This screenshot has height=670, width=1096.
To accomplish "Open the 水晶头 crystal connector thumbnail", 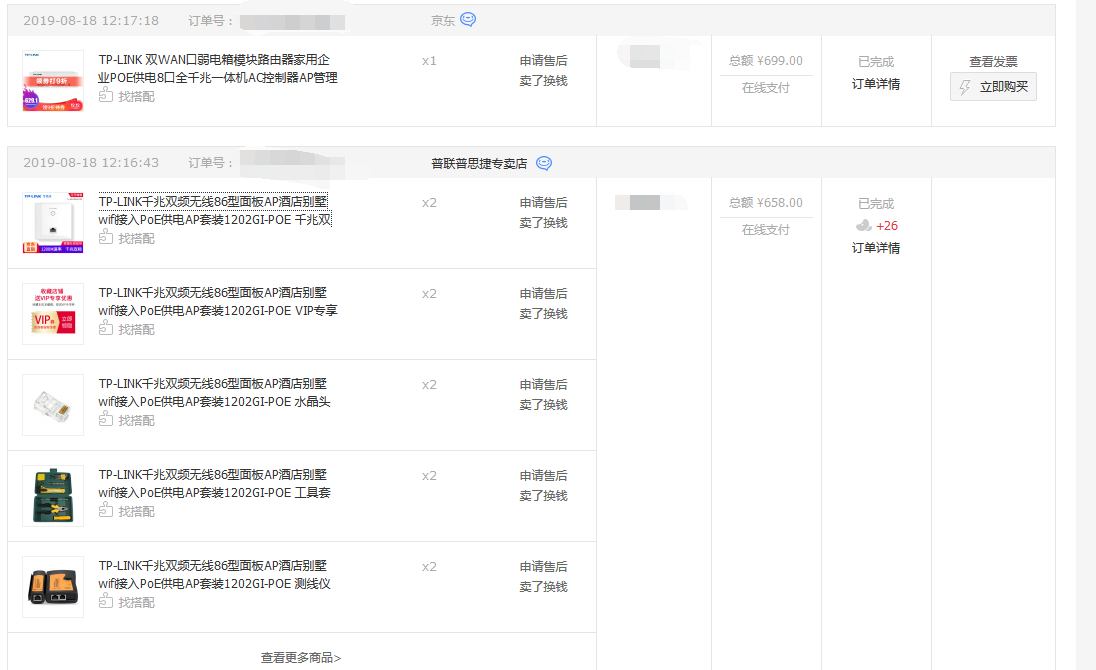I will pos(53,405).
